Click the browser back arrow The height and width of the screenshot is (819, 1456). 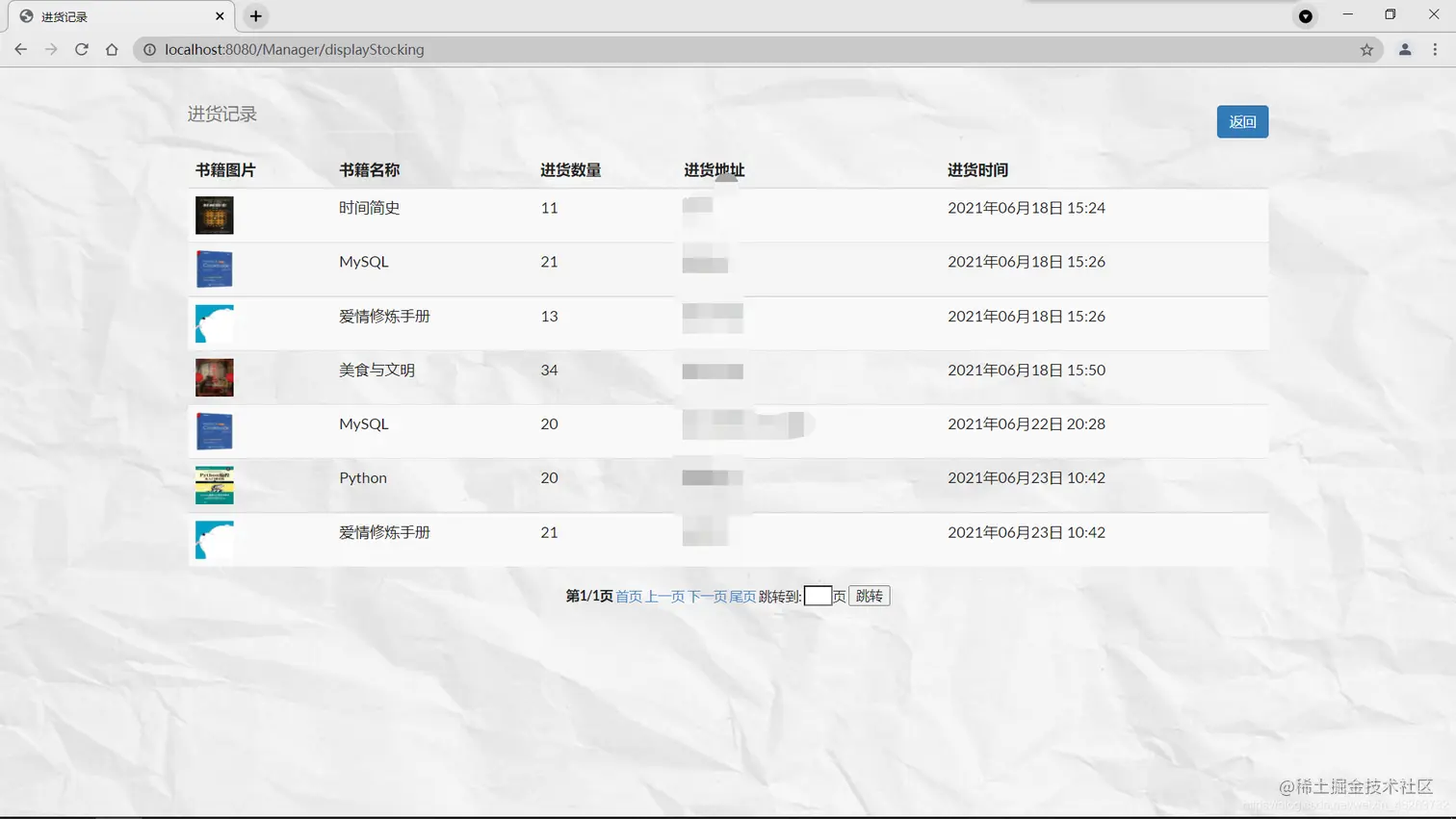click(20, 49)
